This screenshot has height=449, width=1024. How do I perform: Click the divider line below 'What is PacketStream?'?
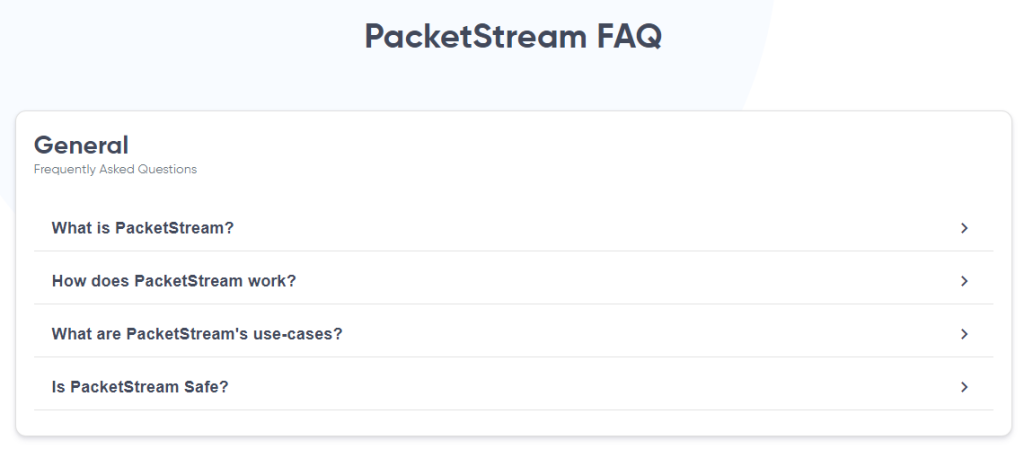pos(513,251)
